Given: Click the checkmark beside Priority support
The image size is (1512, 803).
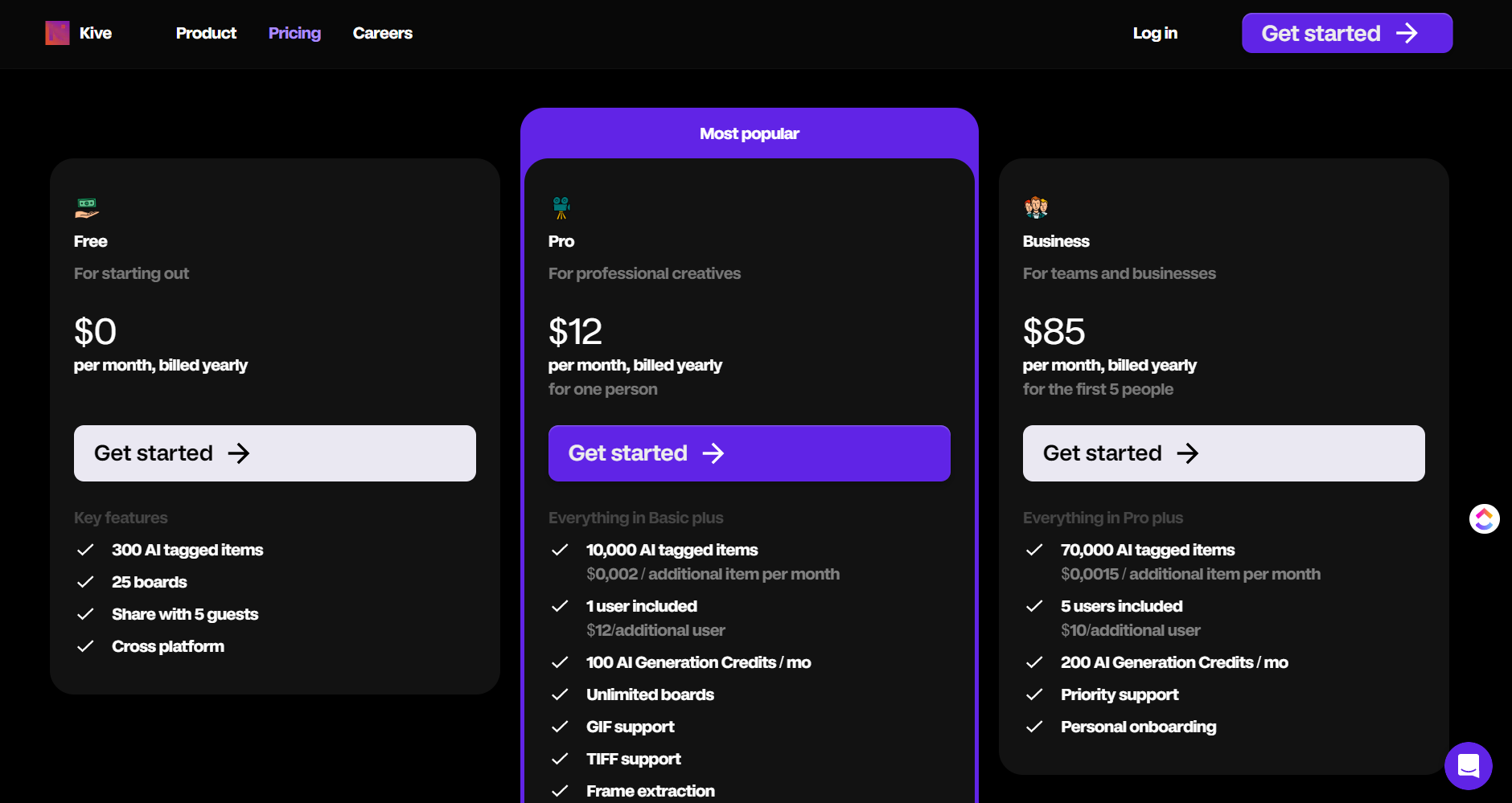Looking at the screenshot, I should coord(1034,694).
